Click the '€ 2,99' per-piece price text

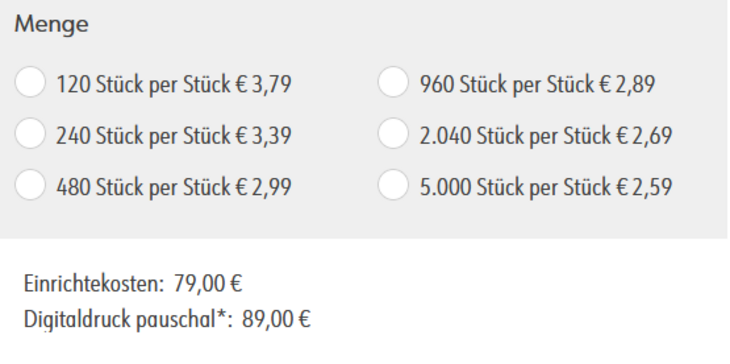click(264, 188)
